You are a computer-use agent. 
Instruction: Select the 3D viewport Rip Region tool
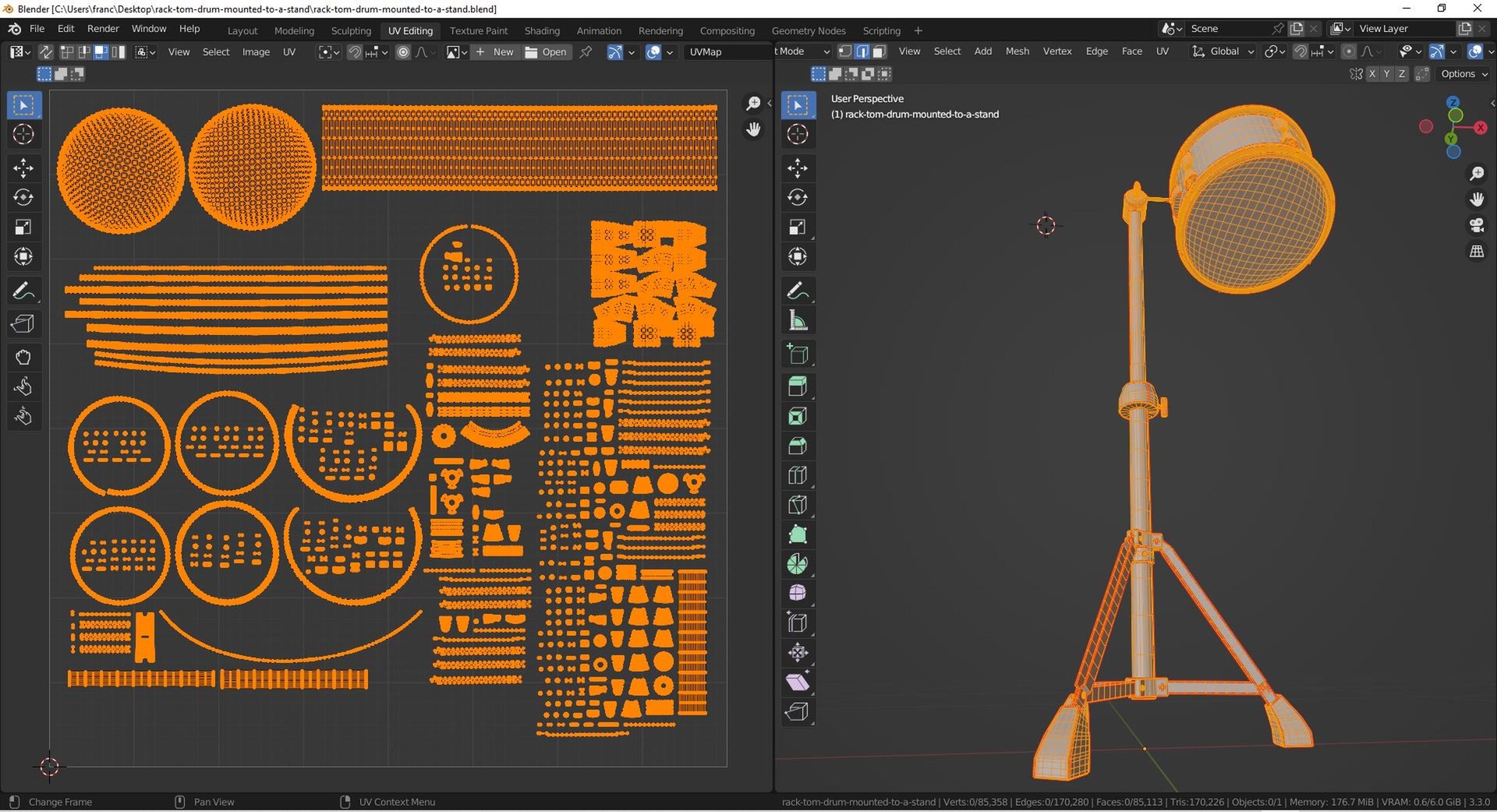(x=798, y=712)
